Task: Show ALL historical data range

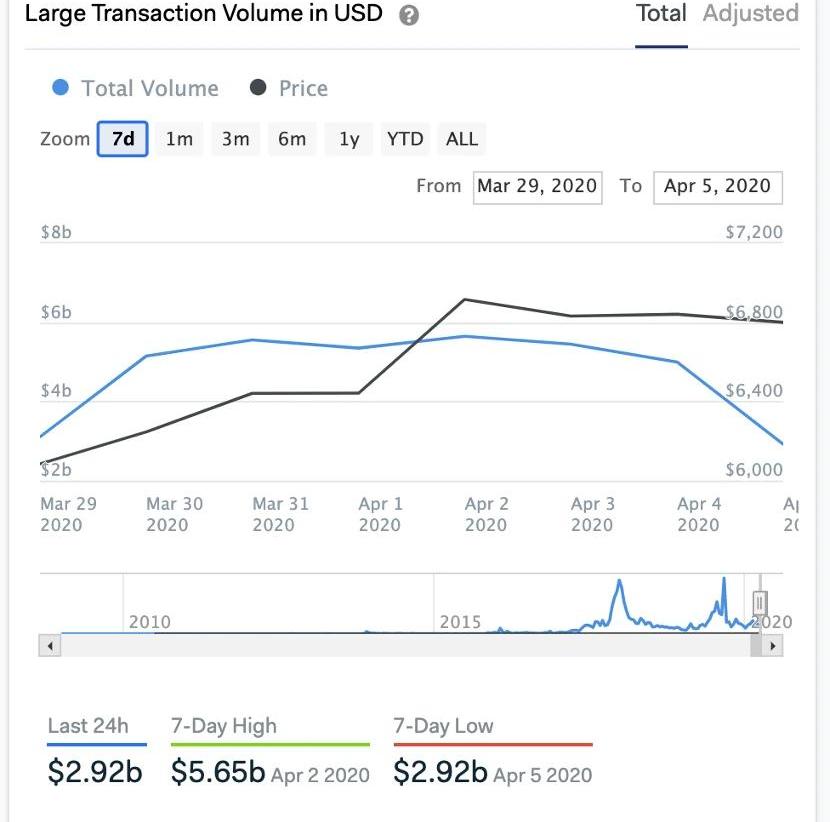Action: [462, 139]
